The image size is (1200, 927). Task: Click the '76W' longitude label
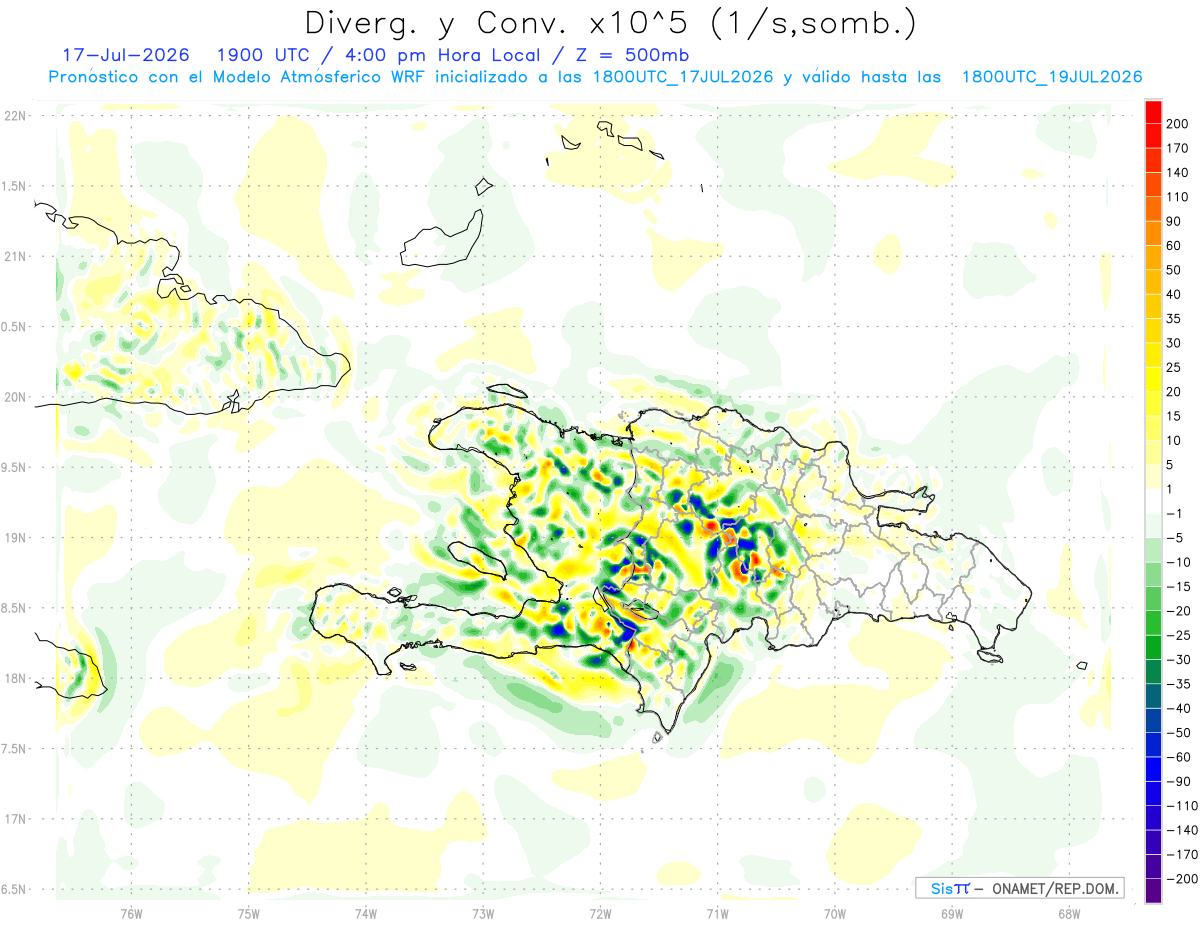pyautogui.click(x=131, y=913)
